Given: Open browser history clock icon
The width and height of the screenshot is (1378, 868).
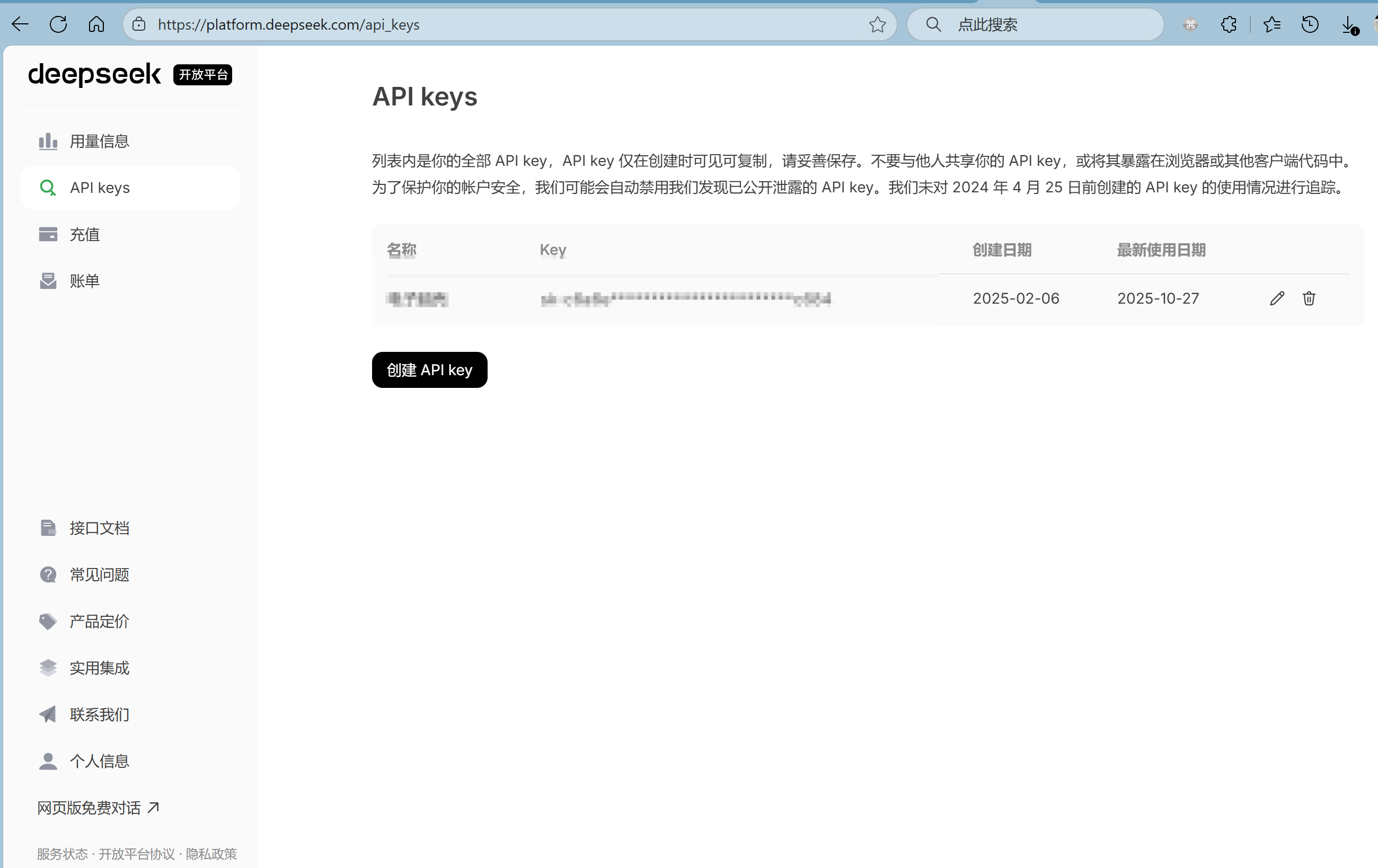Looking at the screenshot, I should click(x=1309, y=24).
